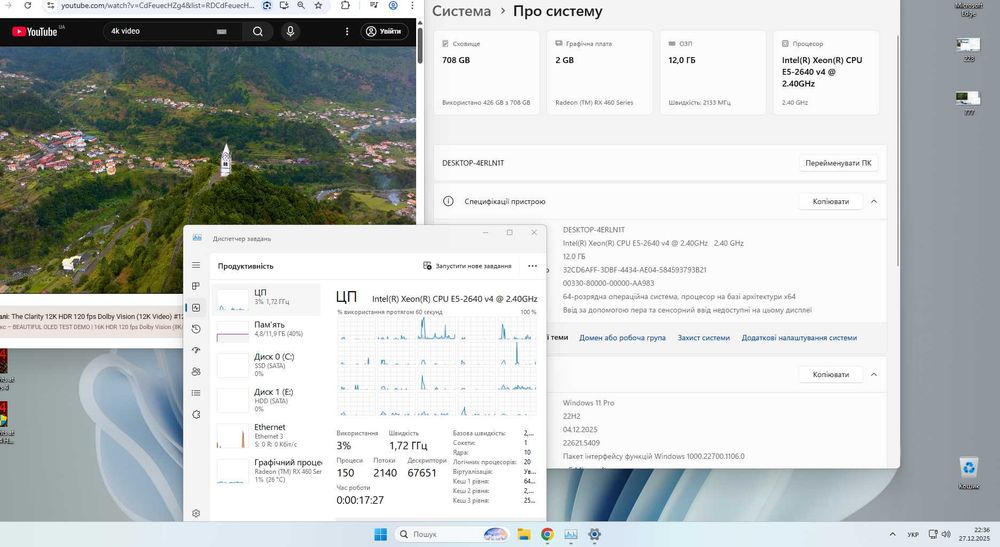This screenshot has height=547, width=1000.
Task: Open Settings gear on the taskbar
Action: coord(594,534)
